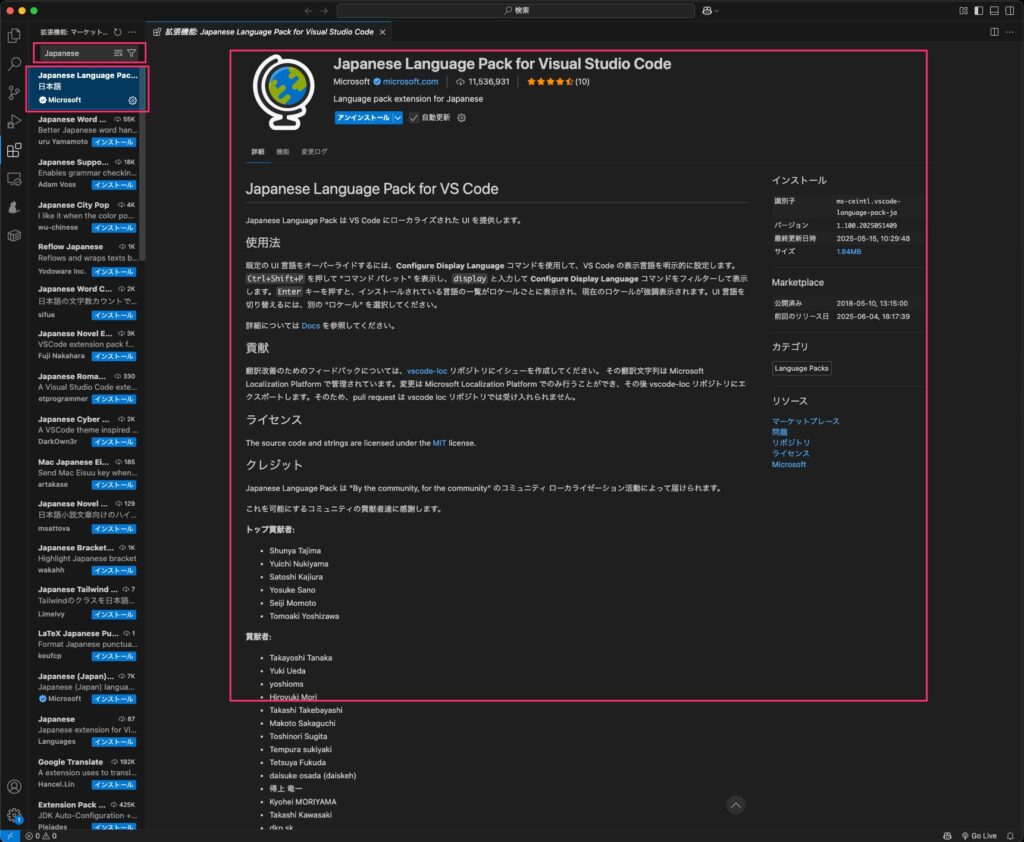Viewport: 1024px width, 842px height.
Task: Select the Japanese Cyber extension list item
Action: [87, 430]
